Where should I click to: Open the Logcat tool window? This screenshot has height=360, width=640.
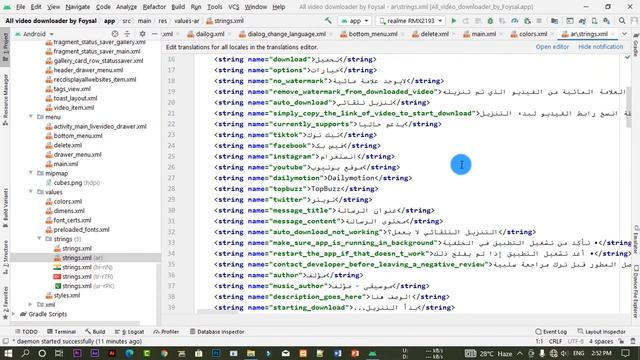(x=129, y=332)
